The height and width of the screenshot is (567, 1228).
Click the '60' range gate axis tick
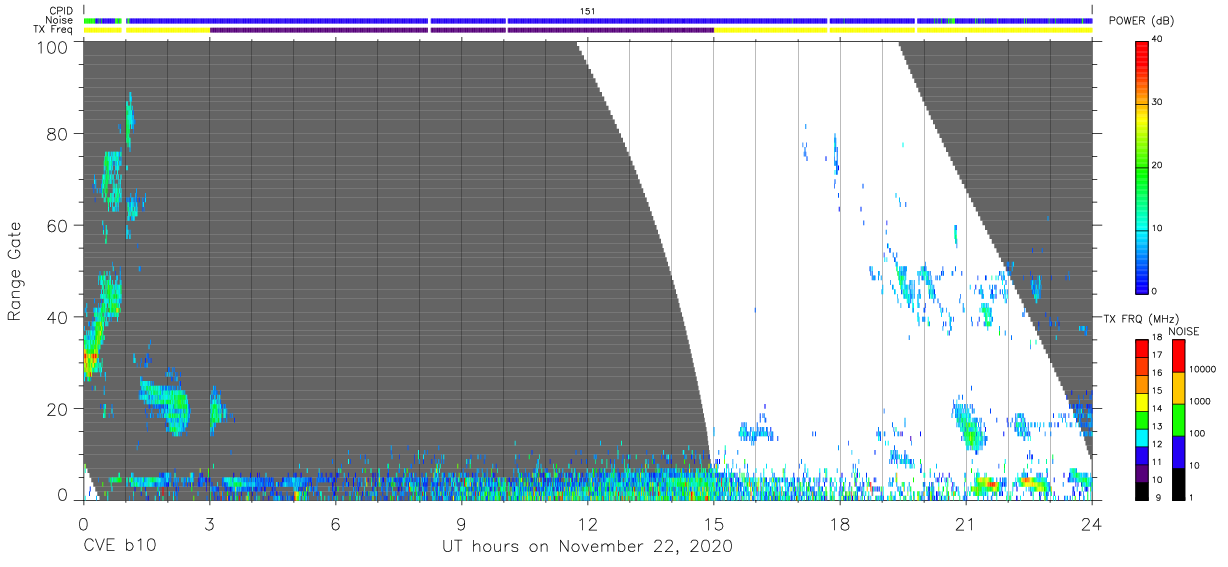[x=58, y=226]
